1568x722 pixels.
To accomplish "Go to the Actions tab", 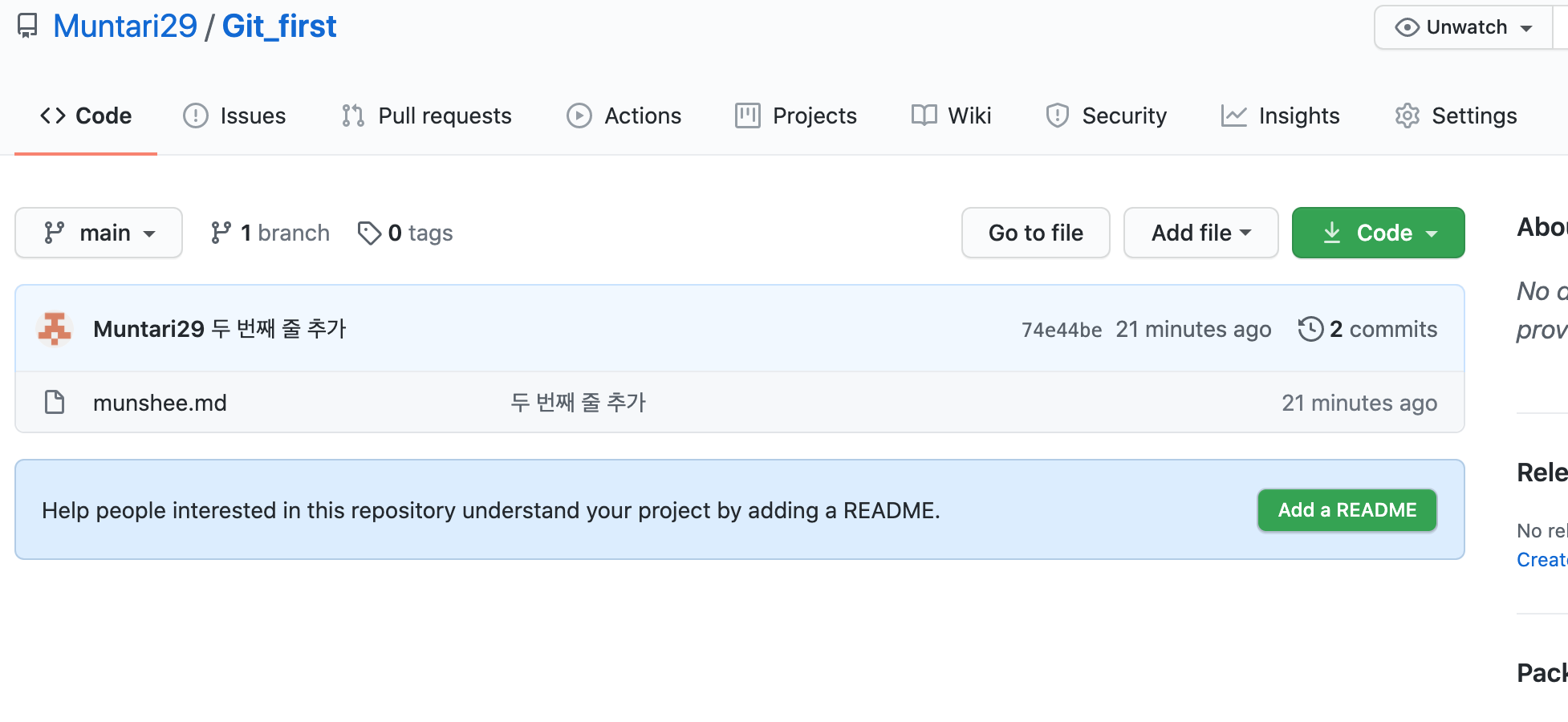I will pyautogui.click(x=624, y=116).
